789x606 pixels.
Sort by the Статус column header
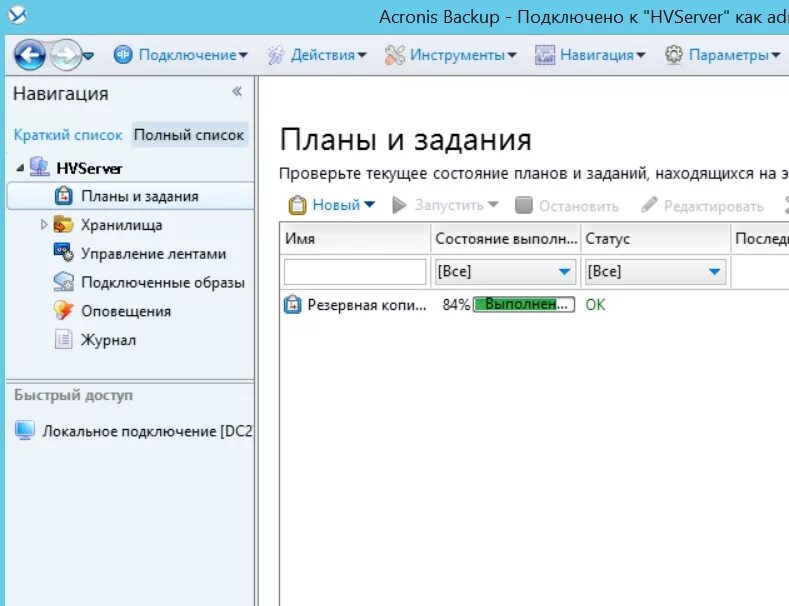pyautogui.click(x=656, y=238)
